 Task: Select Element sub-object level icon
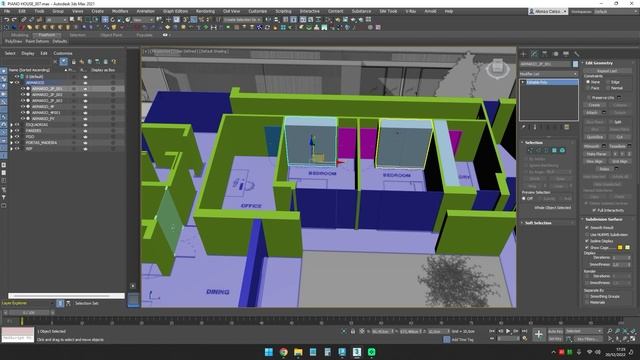[562, 151]
